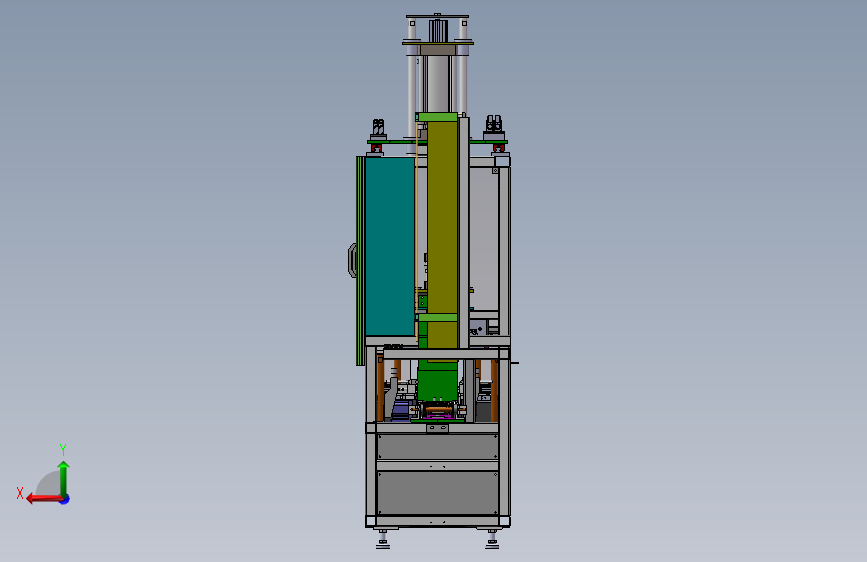
Task: Select the right leveling foot under the frame
Action: 492,539
